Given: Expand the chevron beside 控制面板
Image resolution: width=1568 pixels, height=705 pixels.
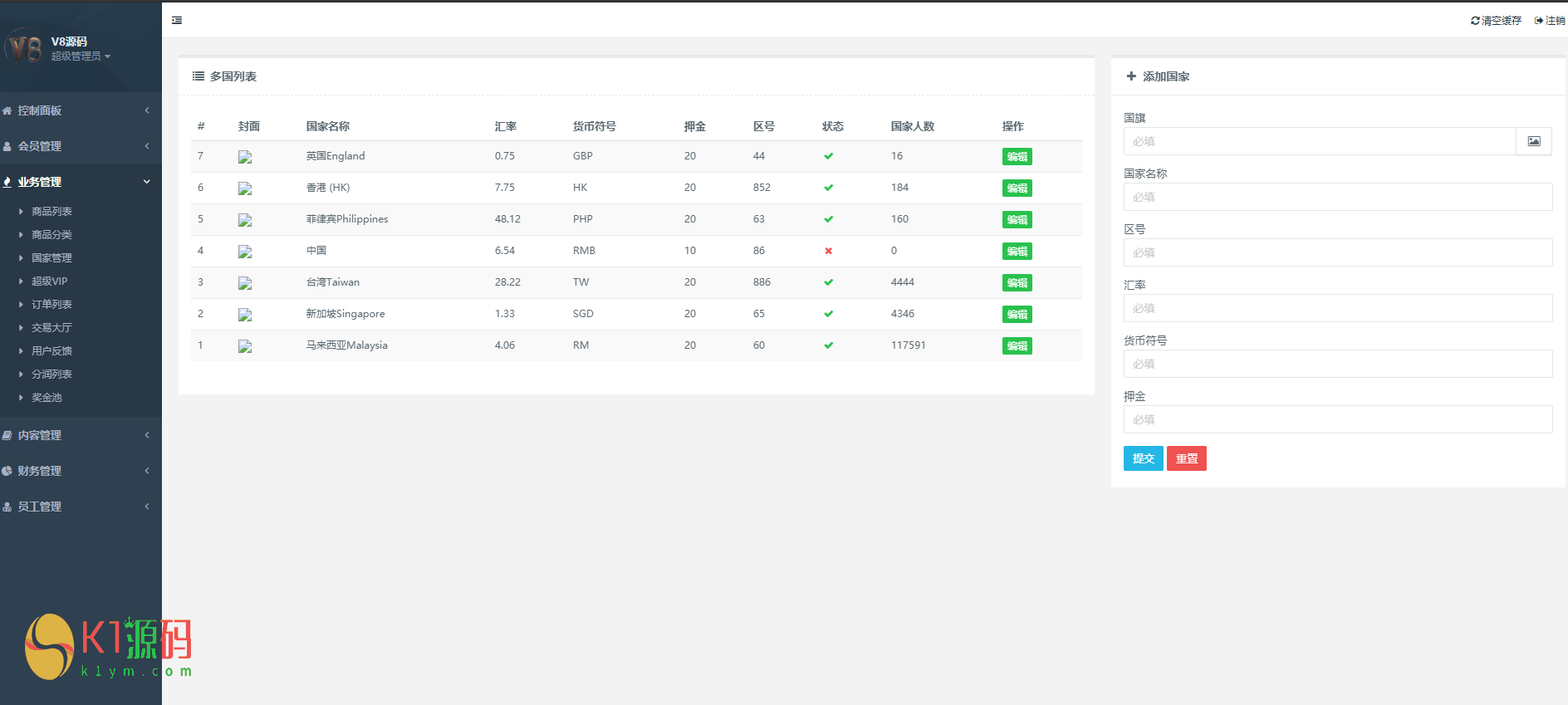Looking at the screenshot, I should coord(147,110).
